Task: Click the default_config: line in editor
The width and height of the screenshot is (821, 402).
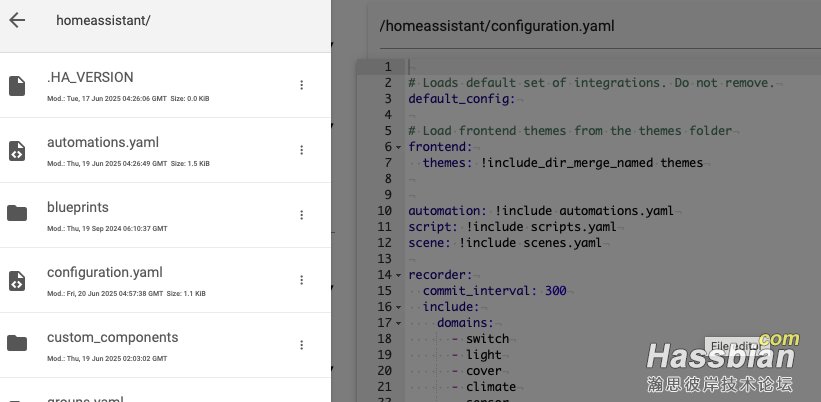Action: (x=462, y=99)
